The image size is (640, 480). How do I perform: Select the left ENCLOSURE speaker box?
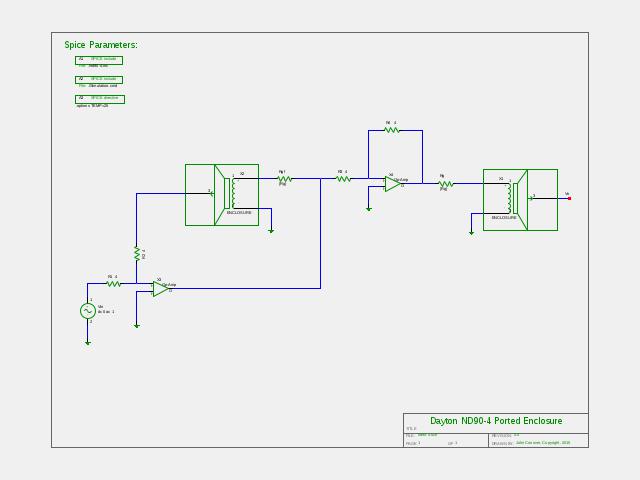(222, 195)
